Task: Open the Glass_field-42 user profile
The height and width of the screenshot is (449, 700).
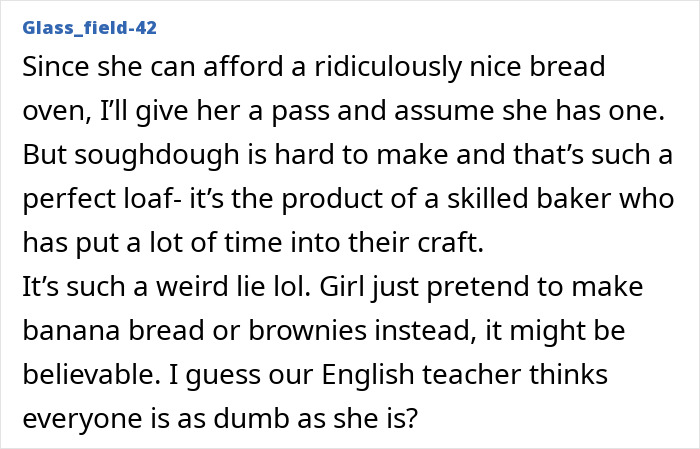Action: coord(88,27)
